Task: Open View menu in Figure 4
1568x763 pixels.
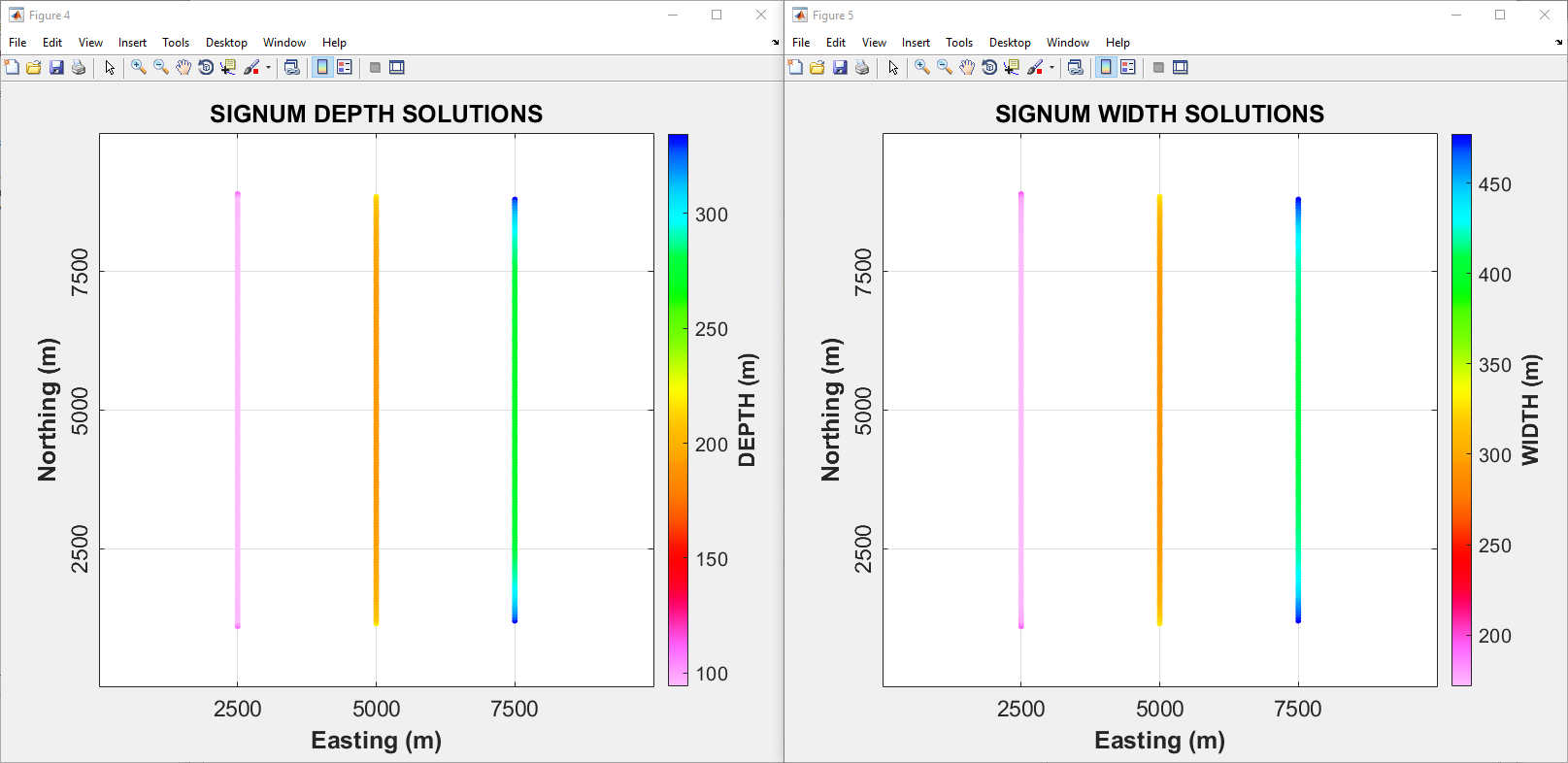Action: [90, 43]
